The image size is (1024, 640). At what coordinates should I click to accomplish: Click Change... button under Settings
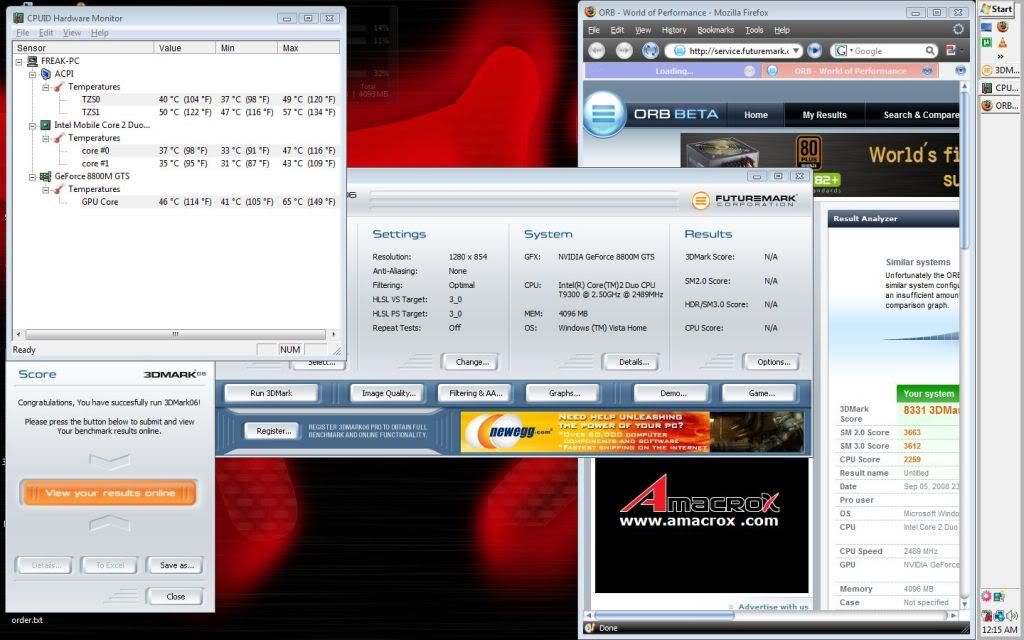(472, 362)
